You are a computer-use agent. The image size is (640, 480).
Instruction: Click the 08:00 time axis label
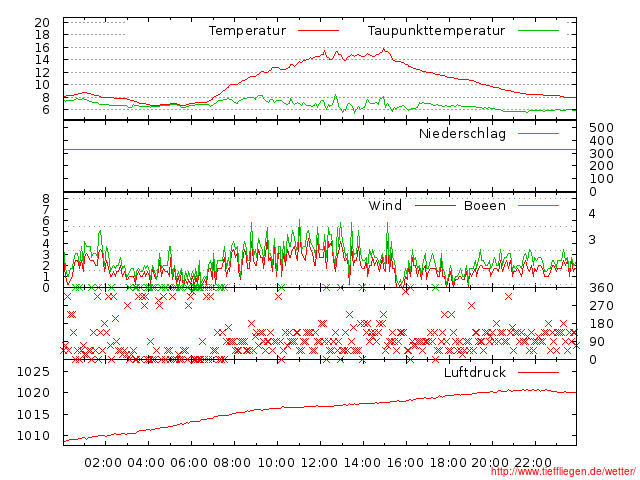point(232,463)
